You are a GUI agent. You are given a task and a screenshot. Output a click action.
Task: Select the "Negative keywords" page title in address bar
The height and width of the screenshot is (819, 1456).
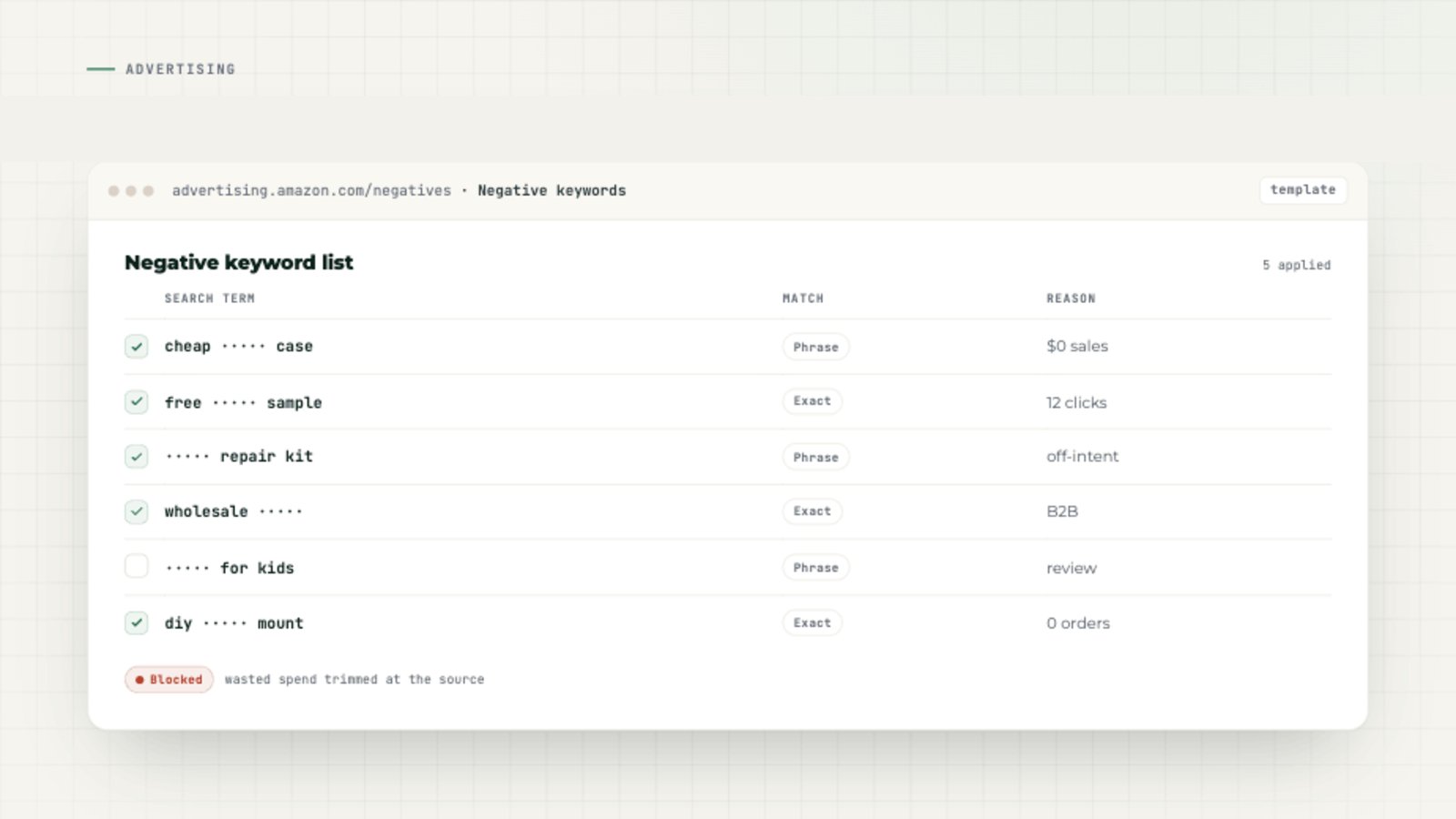(551, 190)
